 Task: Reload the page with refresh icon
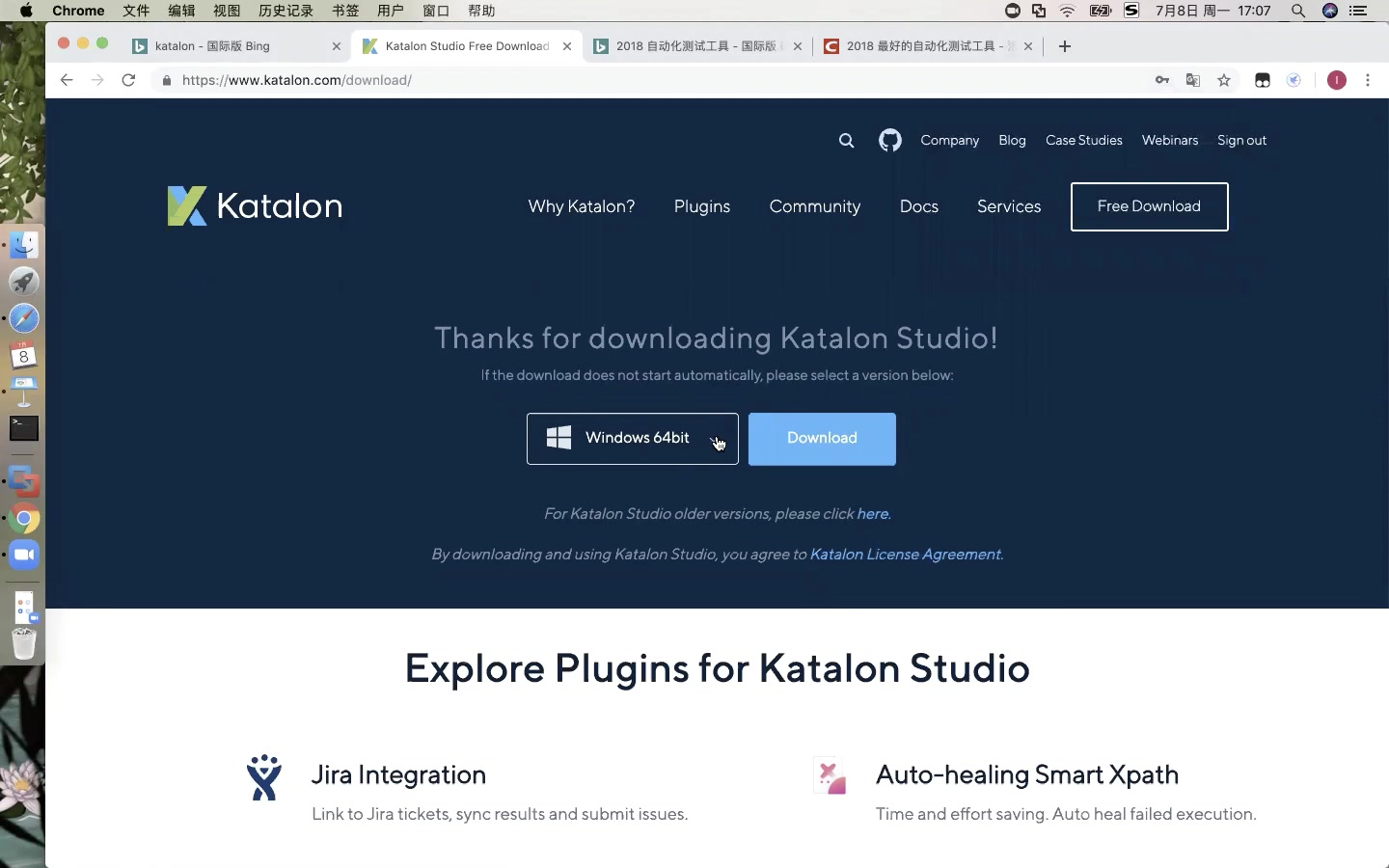pyautogui.click(x=128, y=80)
